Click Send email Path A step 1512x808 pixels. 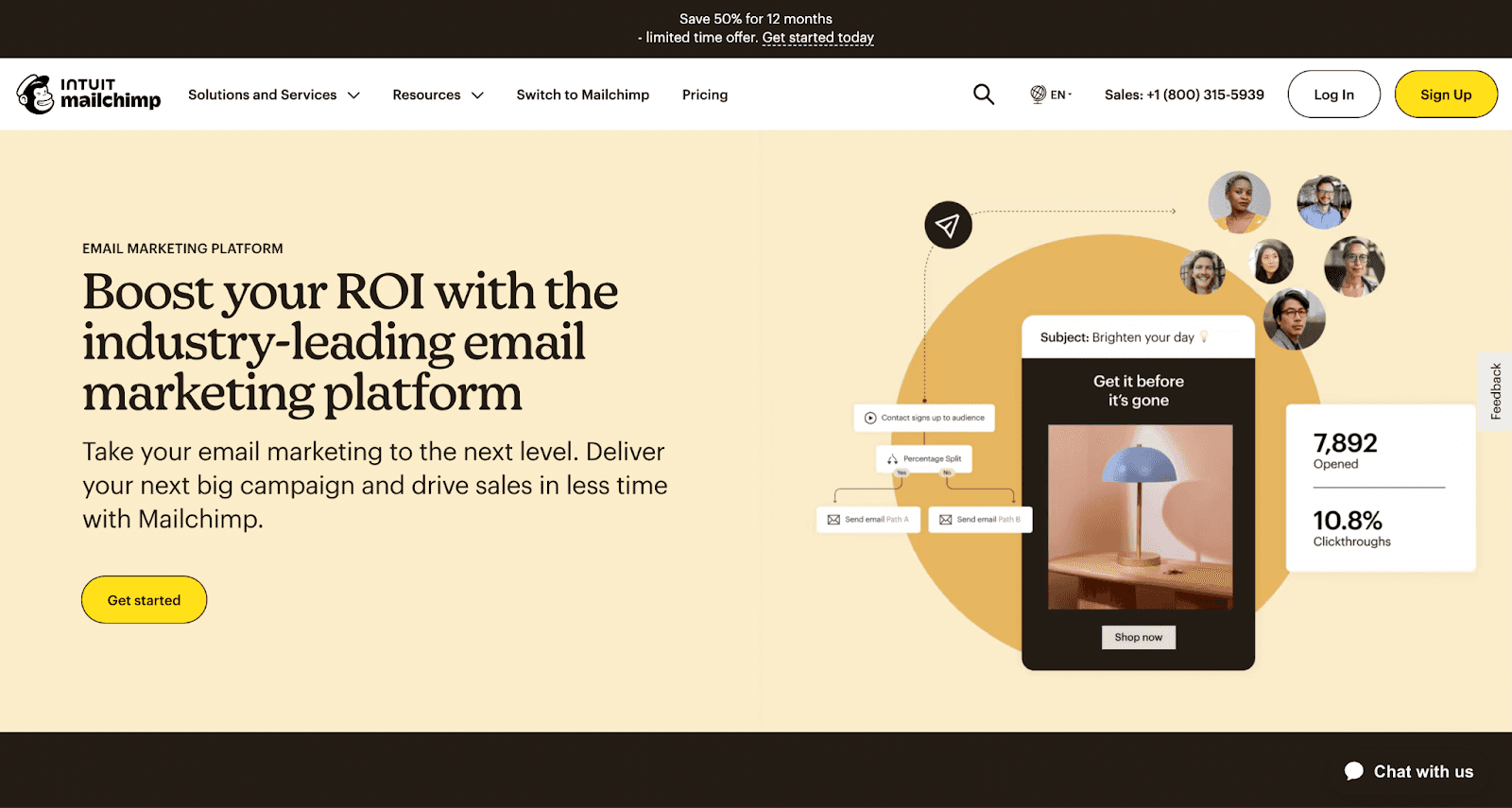click(x=868, y=520)
